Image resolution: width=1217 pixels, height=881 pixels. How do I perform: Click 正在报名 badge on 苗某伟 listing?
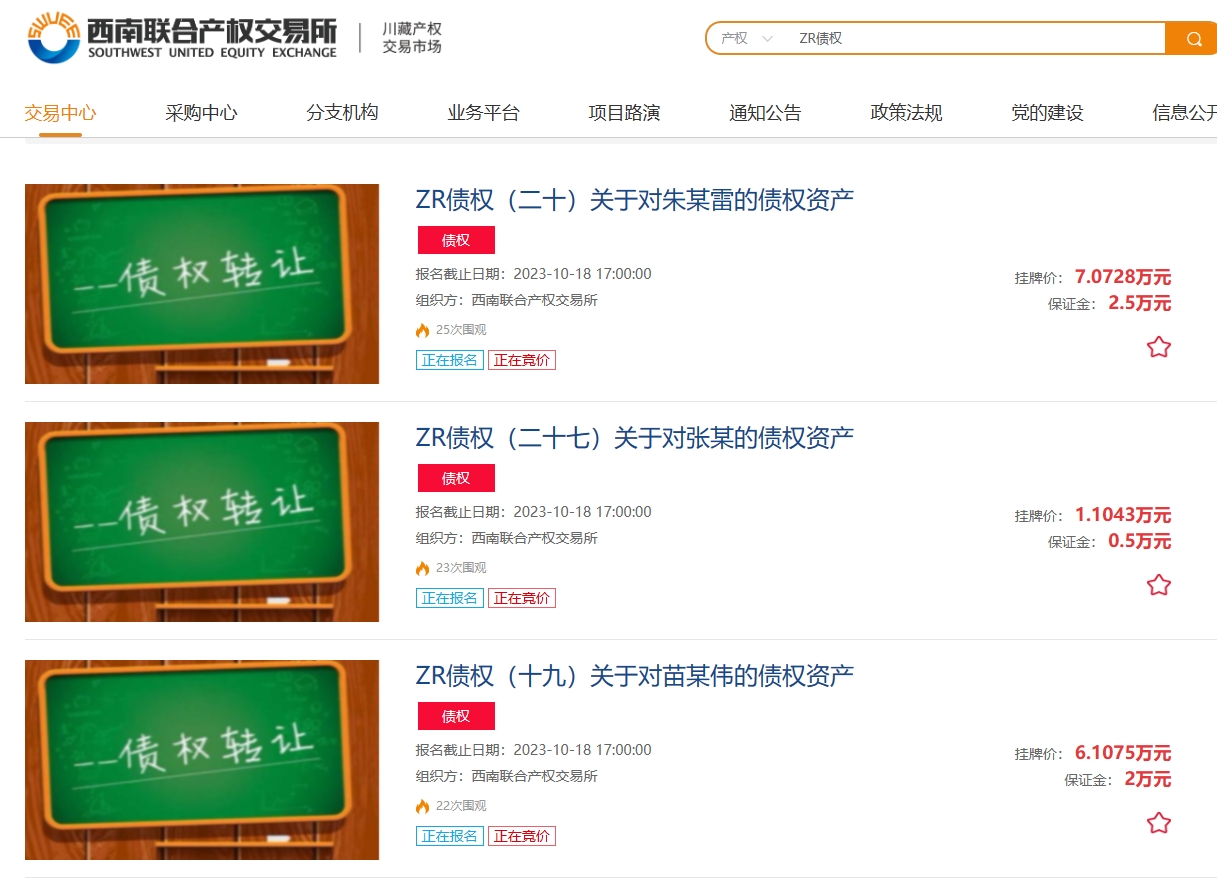[x=449, y=836]
